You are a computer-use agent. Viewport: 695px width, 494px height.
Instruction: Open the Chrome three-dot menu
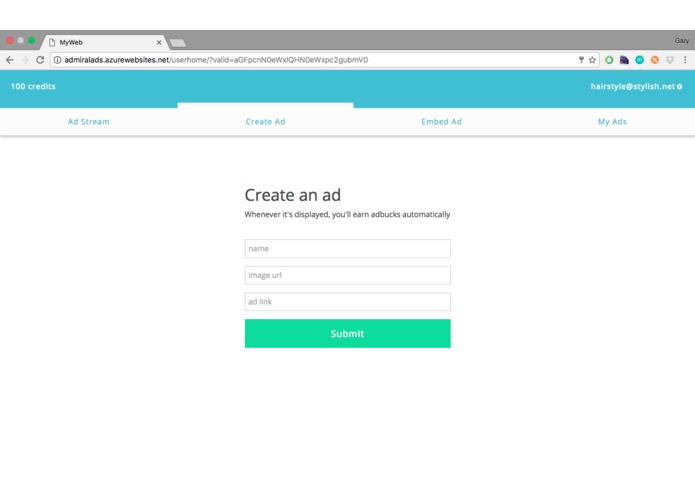click(x=685, y=60)
